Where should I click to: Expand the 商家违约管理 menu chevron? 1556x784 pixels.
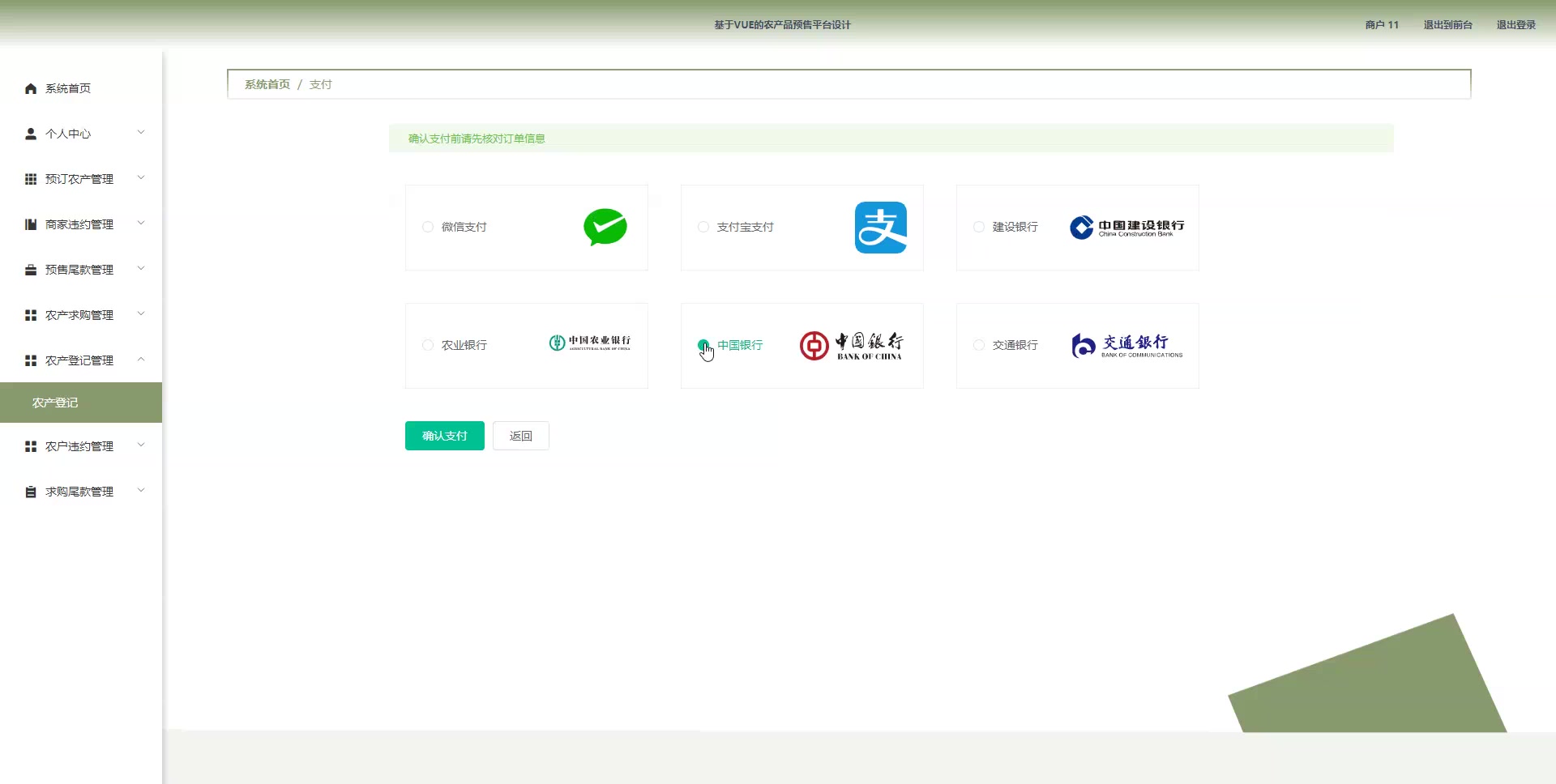pyautogui.click(x=141, y=224)
